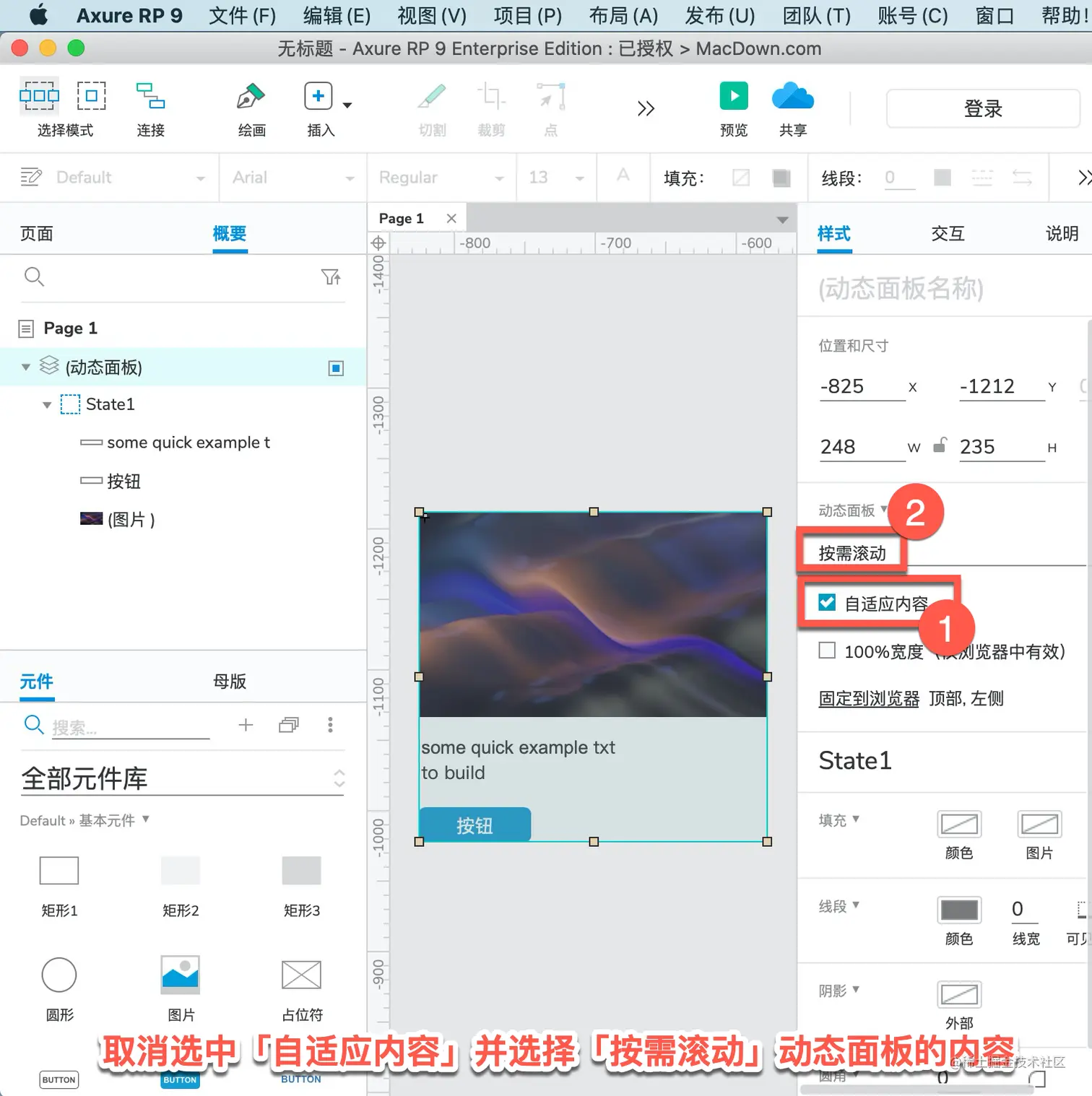Screen dimensions: 1092x1096
Task: Uncheck the fit to content (自适应内容) checkbox
Action: (x=827, y=603)
